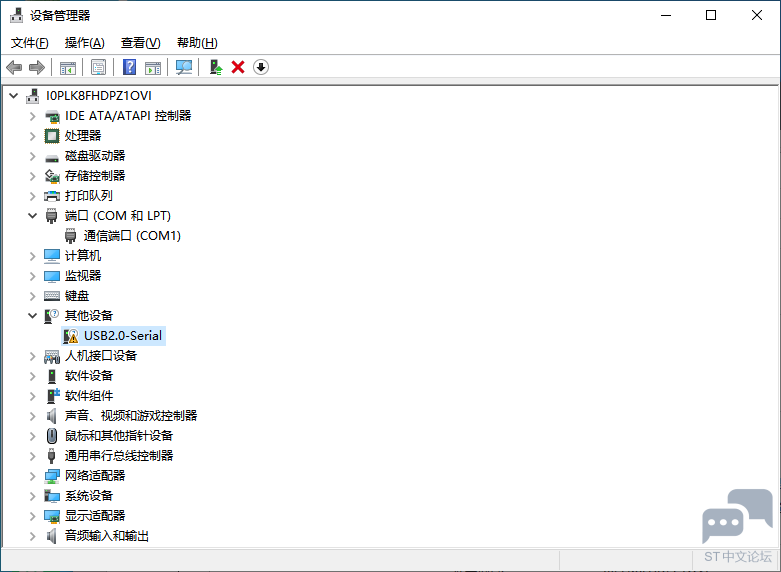Click the Forward arrow toolbar icon

click(37, 67)
